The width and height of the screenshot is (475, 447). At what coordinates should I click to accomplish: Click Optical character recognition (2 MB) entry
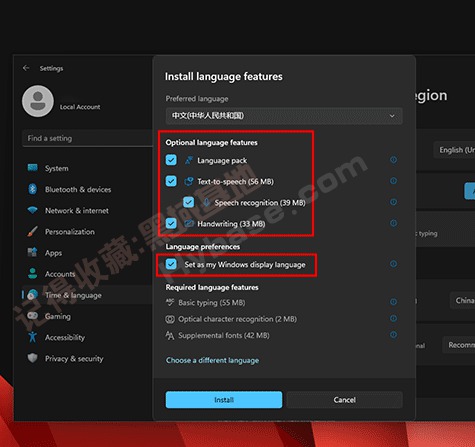[x=231, y=319]
